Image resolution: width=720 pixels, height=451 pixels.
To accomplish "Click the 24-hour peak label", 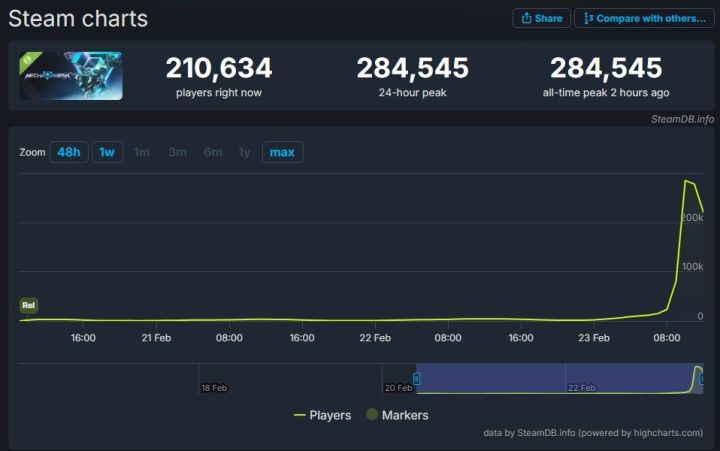I will (412, 93).
